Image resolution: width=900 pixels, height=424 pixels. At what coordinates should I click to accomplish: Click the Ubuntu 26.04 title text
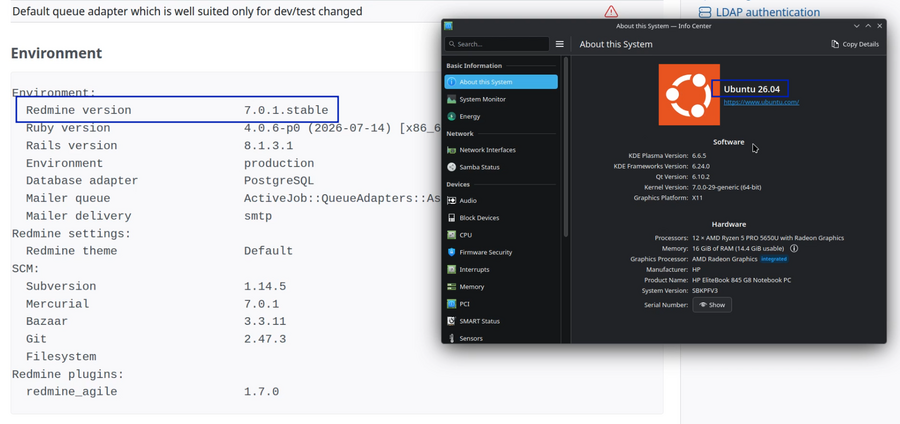coord(751,89)
